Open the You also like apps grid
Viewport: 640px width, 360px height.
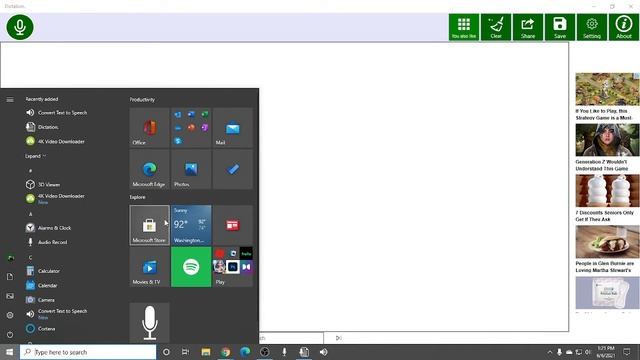(464, 27)
